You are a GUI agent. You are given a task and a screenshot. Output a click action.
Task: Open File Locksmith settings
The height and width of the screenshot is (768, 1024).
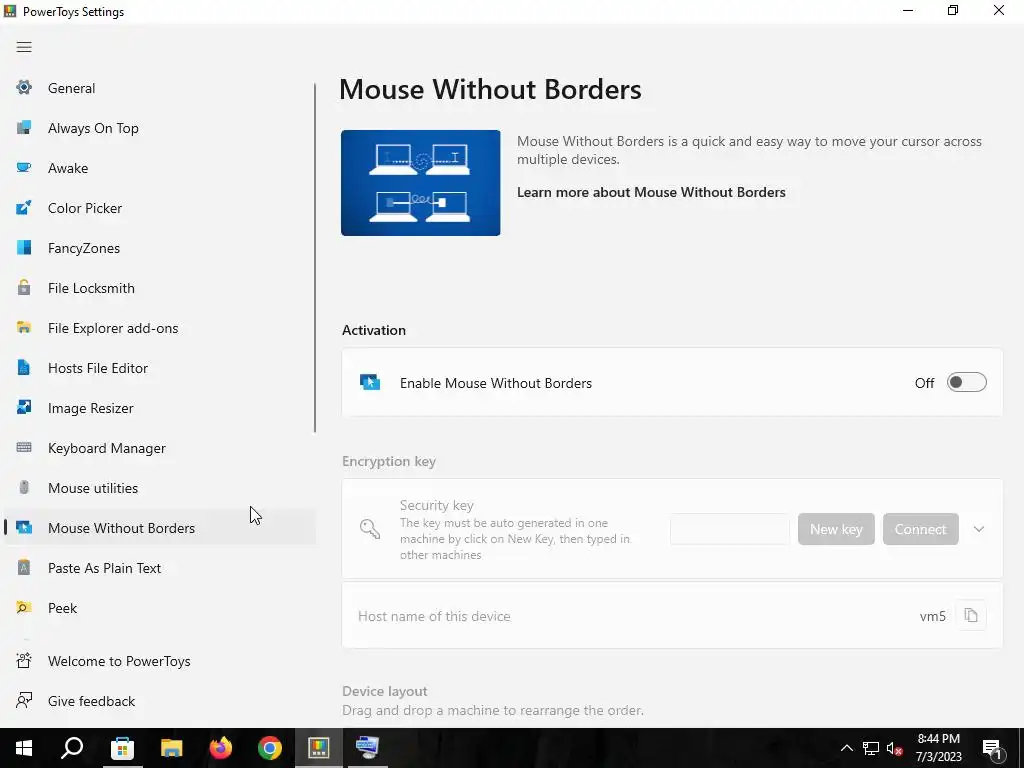pos(159,288)
